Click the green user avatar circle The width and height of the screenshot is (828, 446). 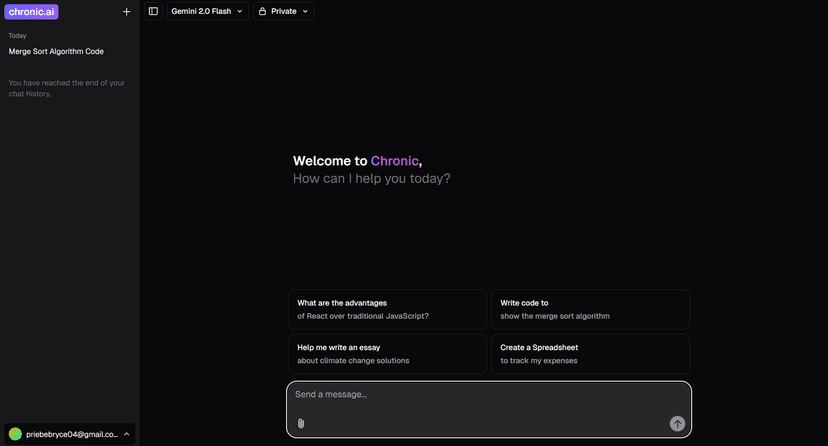coord(15,434)
